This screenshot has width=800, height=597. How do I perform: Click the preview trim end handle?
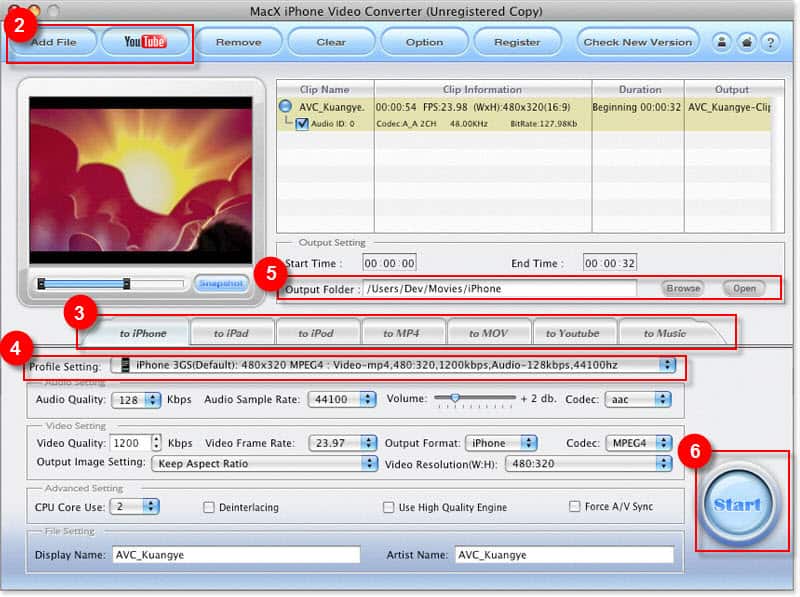click(x=126, y=284)
